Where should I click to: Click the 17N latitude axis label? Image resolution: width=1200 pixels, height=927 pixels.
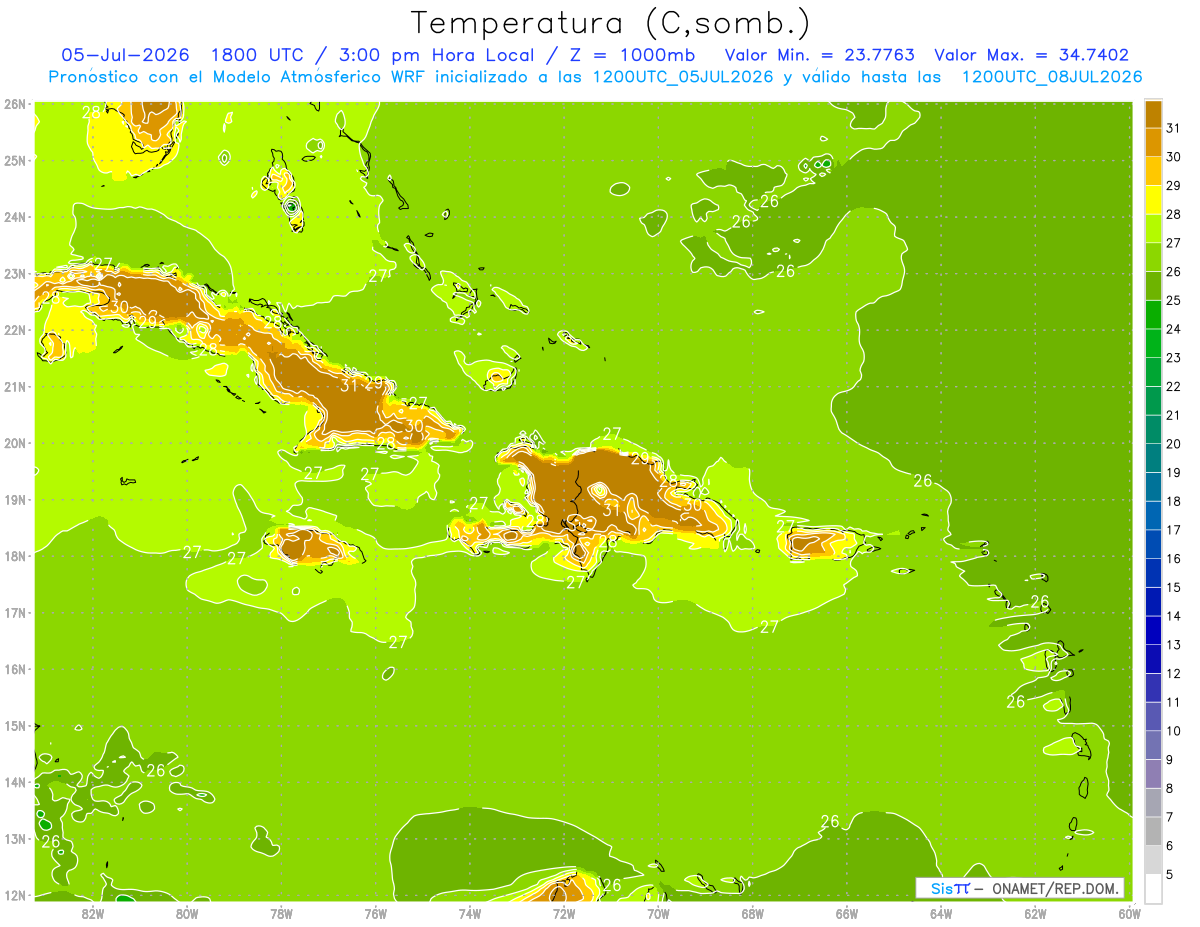15,613
